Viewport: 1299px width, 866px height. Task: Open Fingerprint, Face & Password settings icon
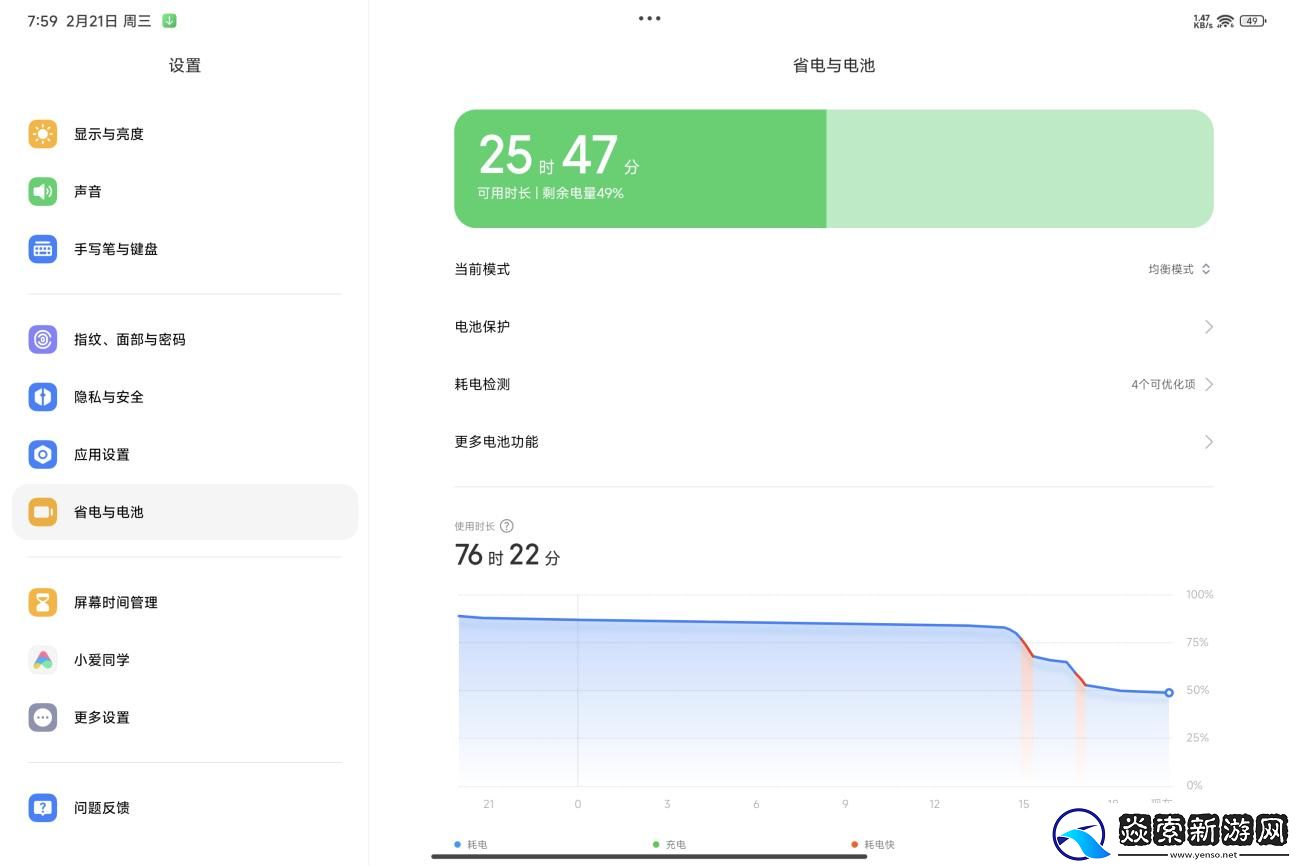click(43, 339)
